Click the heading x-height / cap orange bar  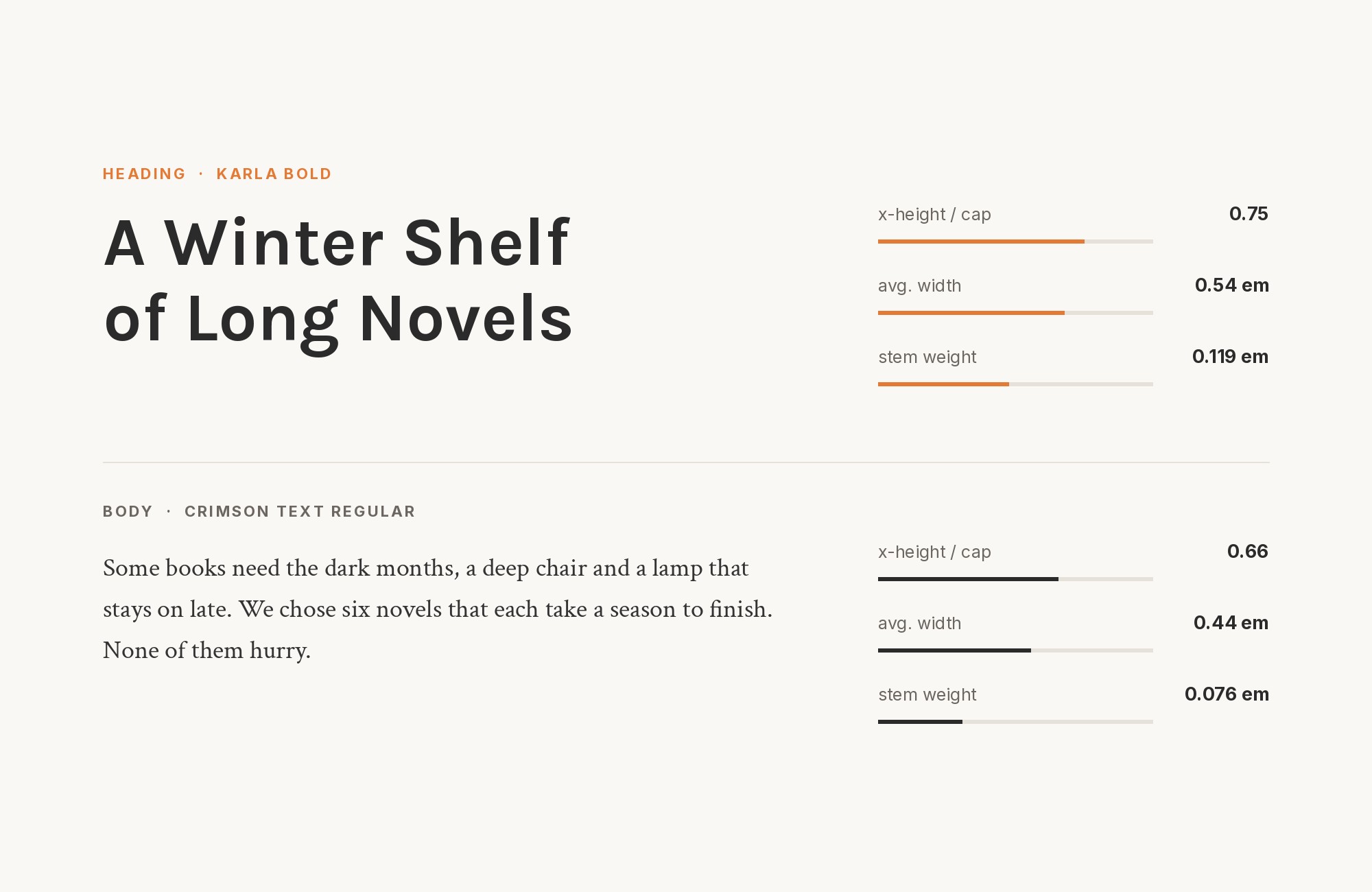pyautogui.click(x=981, y=242)
